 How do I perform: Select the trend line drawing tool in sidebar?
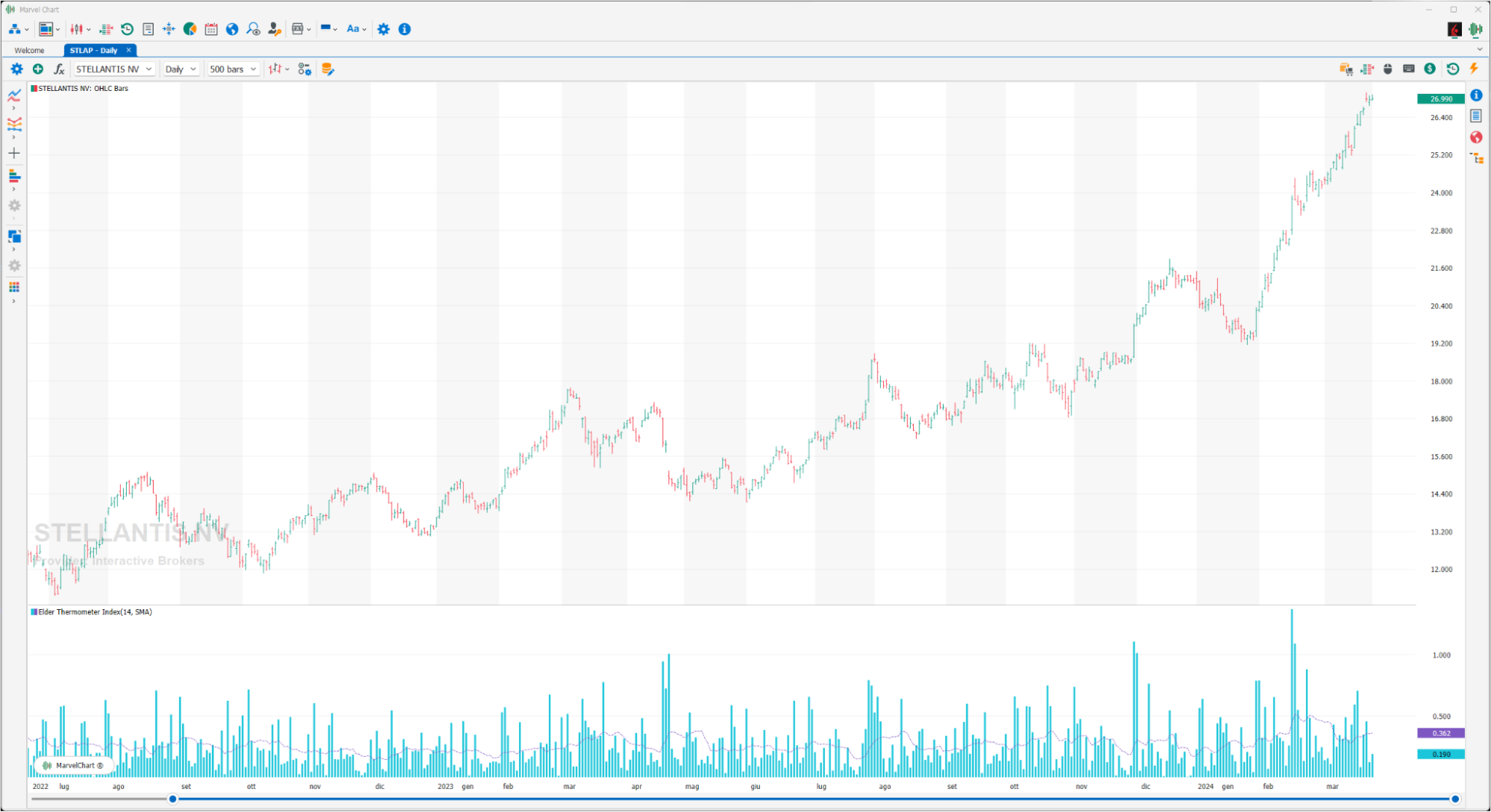tap(14, 95)
